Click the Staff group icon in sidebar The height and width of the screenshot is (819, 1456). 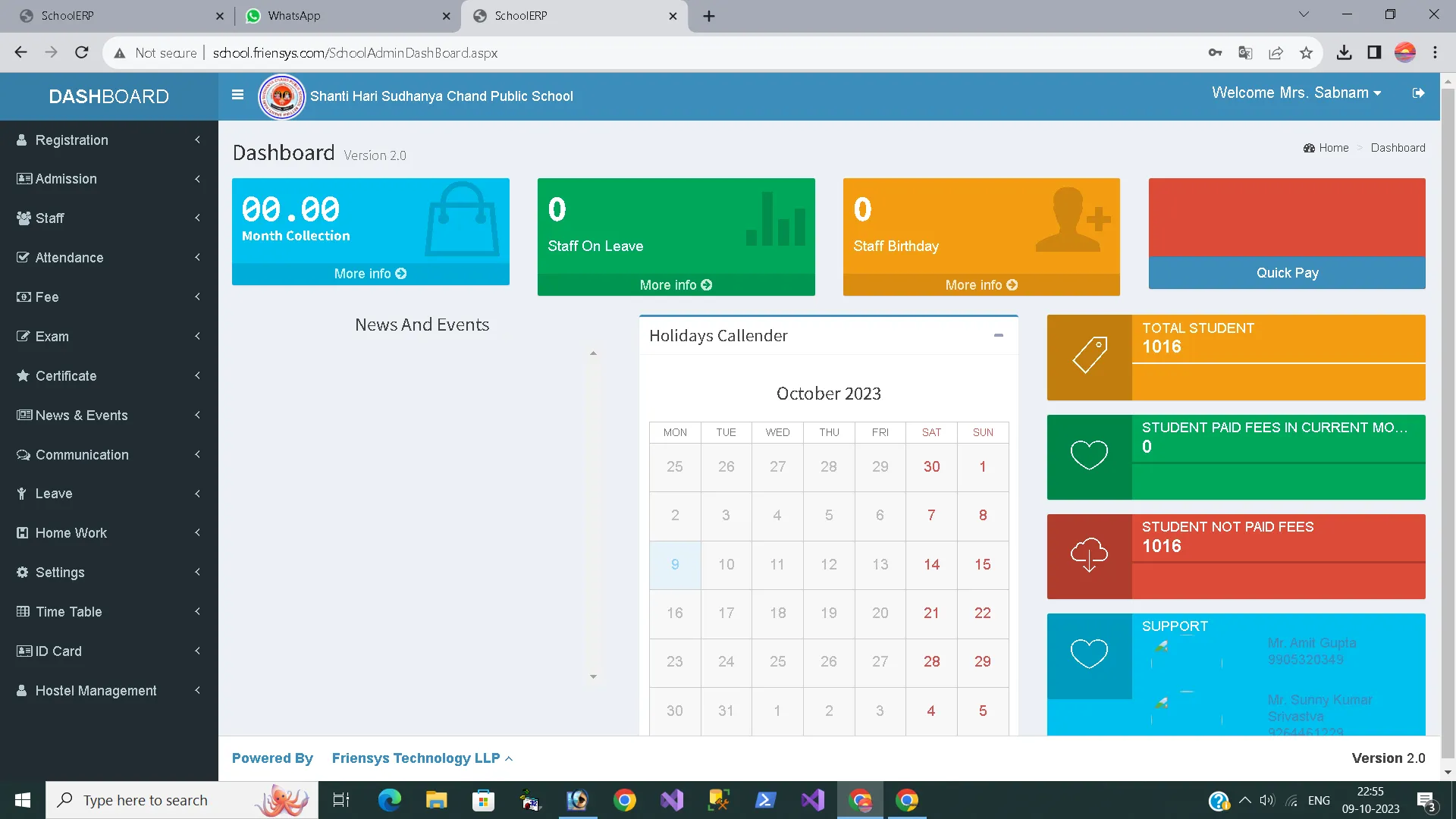pos(24,218)
